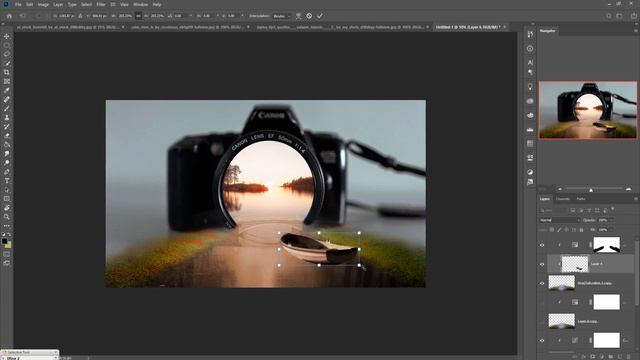Open the Search icon at top right
The image size is (640, 360).
click(x=609, y=16)
